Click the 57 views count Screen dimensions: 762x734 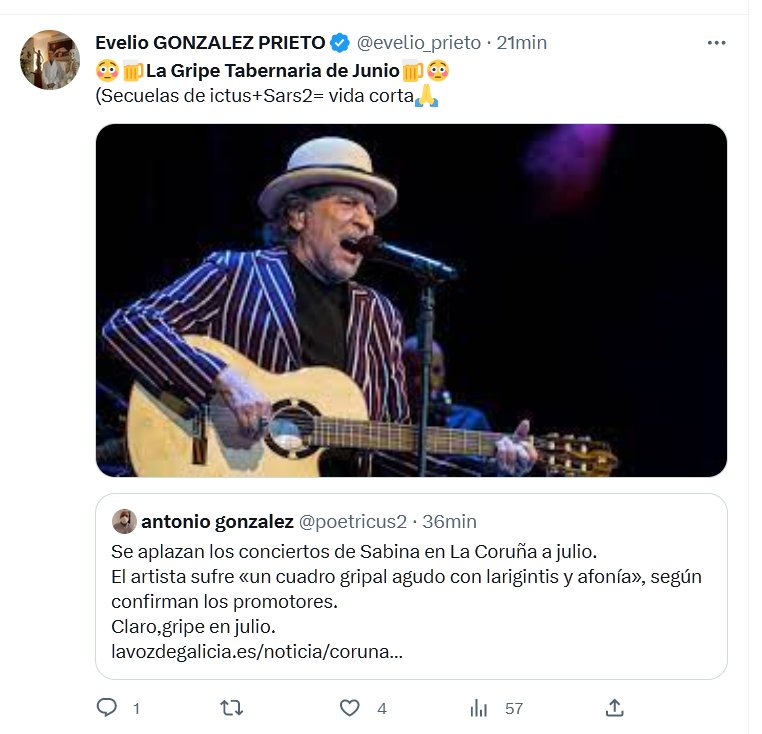pos(514,708)
